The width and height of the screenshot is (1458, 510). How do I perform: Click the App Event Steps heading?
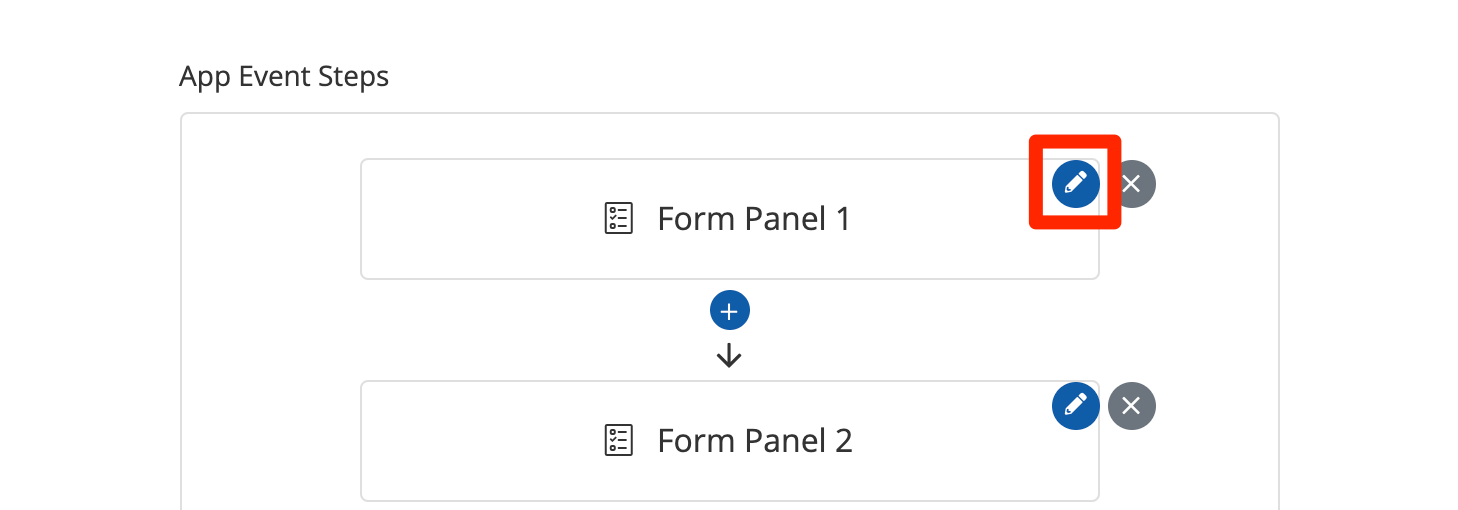[x=284, y=76]
